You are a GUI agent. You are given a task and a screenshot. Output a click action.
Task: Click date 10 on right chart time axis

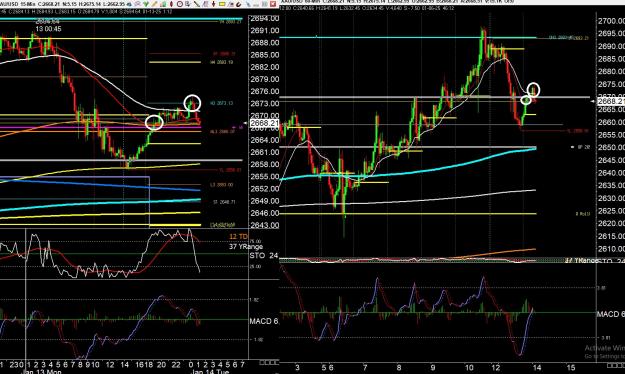click(x=469, y=367)
